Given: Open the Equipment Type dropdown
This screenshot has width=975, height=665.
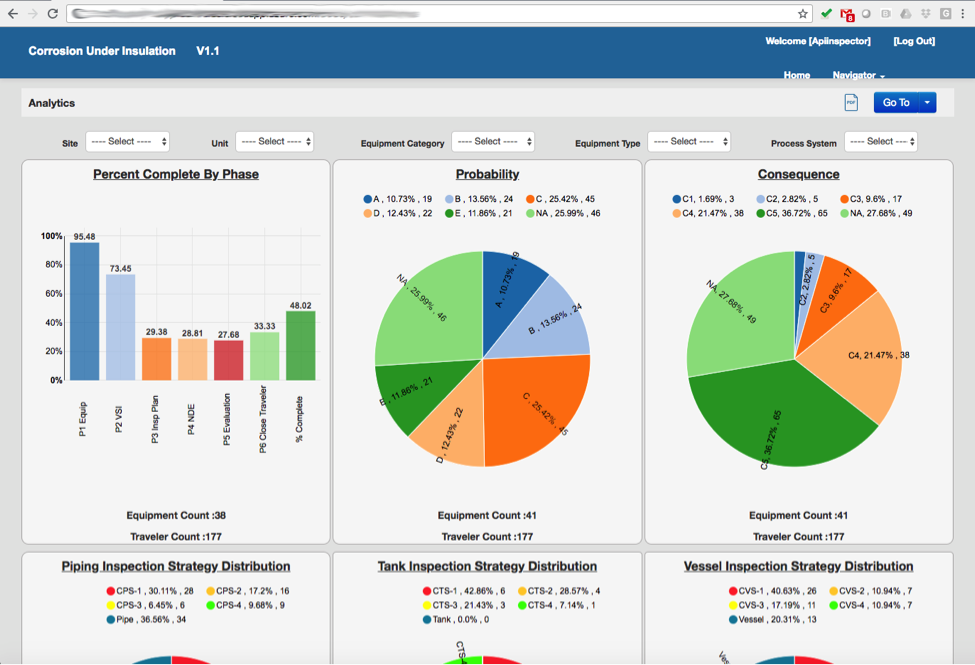Looking at the screenshot, I should 689,142.
